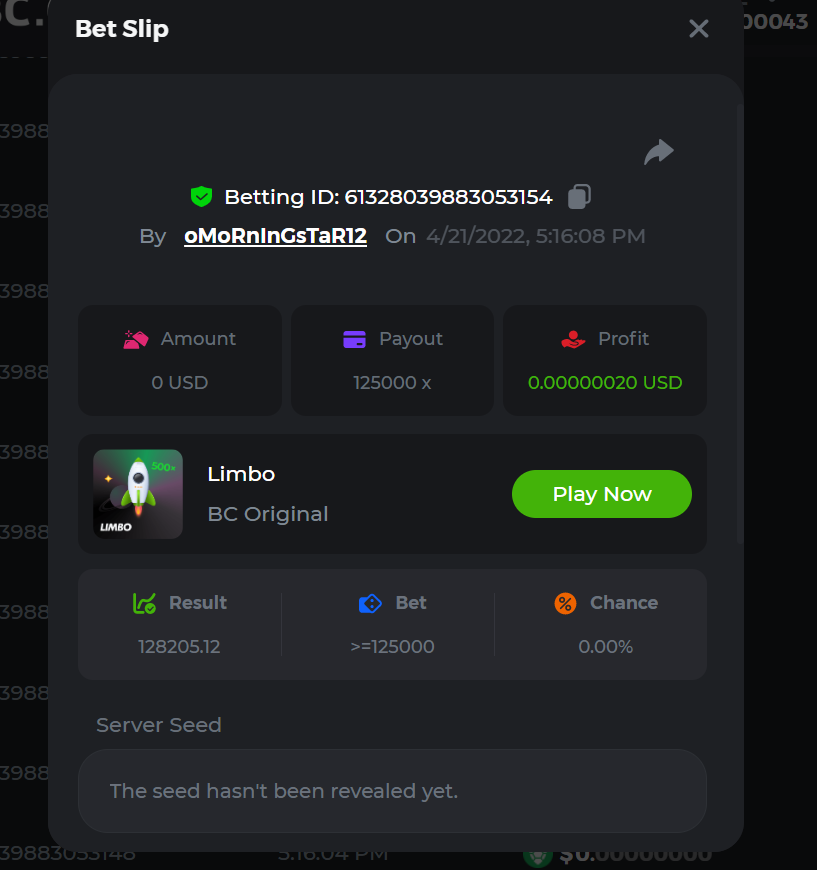Click the red Profit hand icon
Viewport: 817px width, 870px height.
[573, 340]
